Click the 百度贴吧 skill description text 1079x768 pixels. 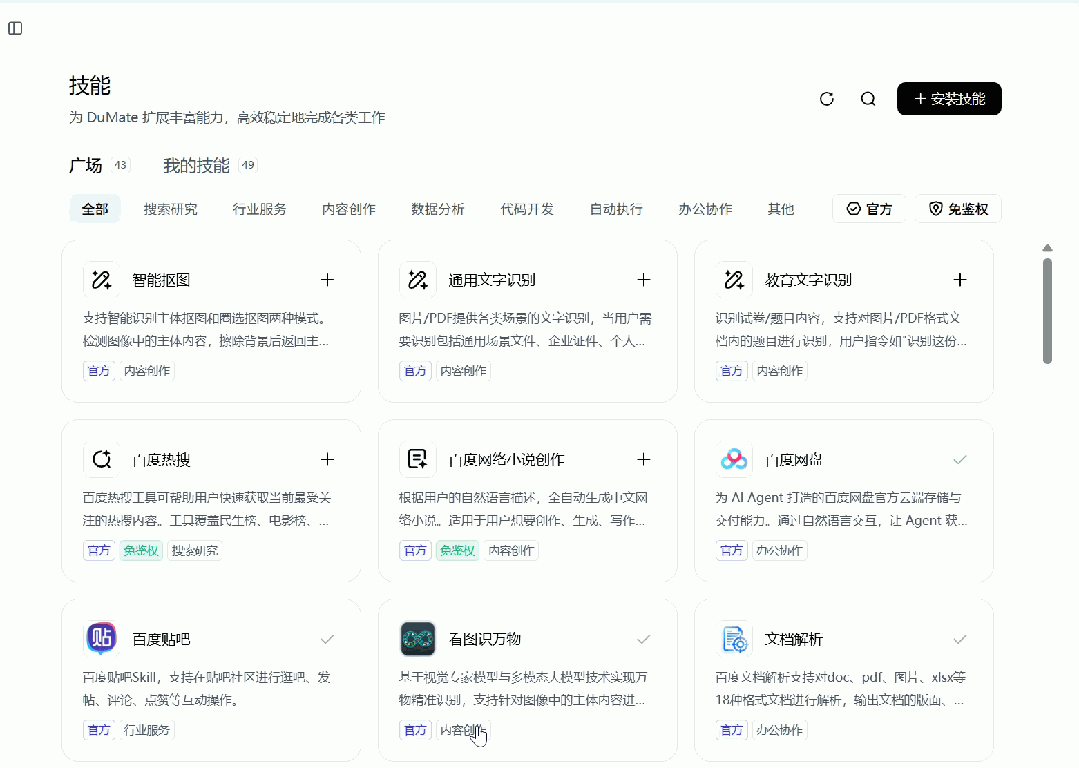[x=206, y=688]
